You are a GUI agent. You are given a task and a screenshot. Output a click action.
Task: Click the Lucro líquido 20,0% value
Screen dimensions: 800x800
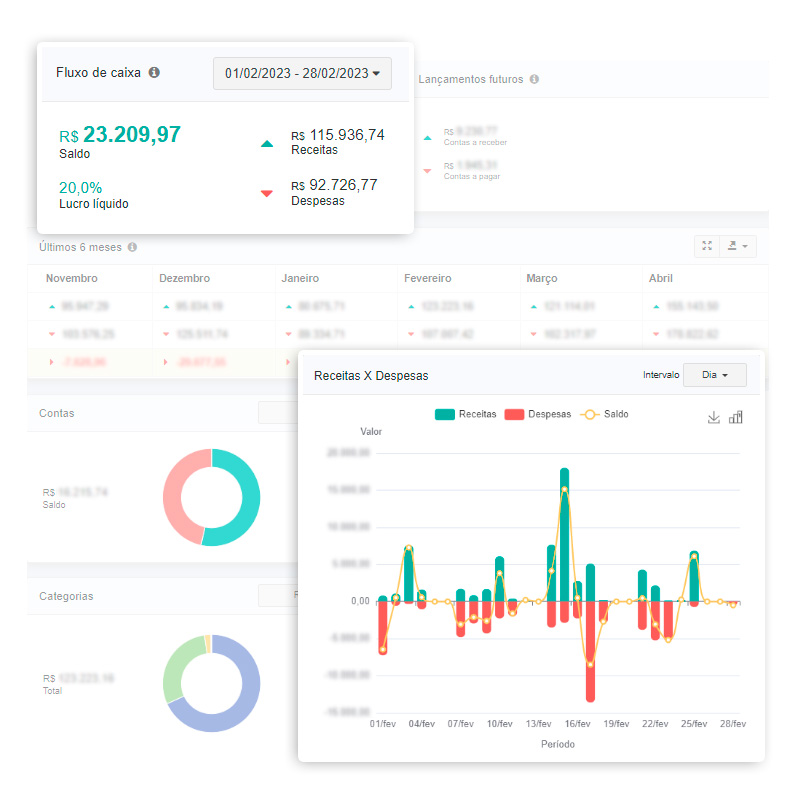pyautogui.click(x=81, y=187)
